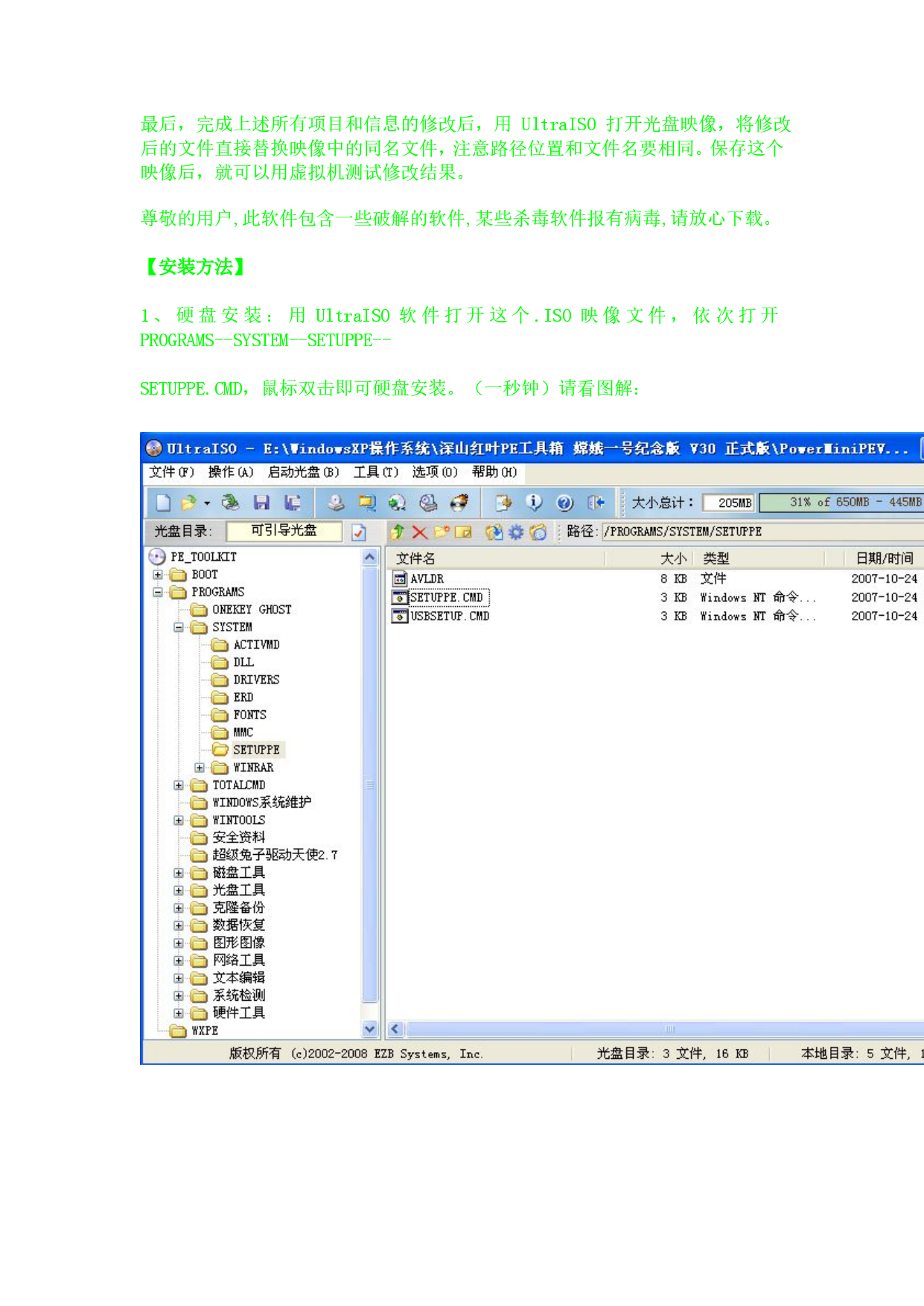The image size is (924, 1306).
Task: Expand the 网络工具 folder node
Action: (179, 961)
